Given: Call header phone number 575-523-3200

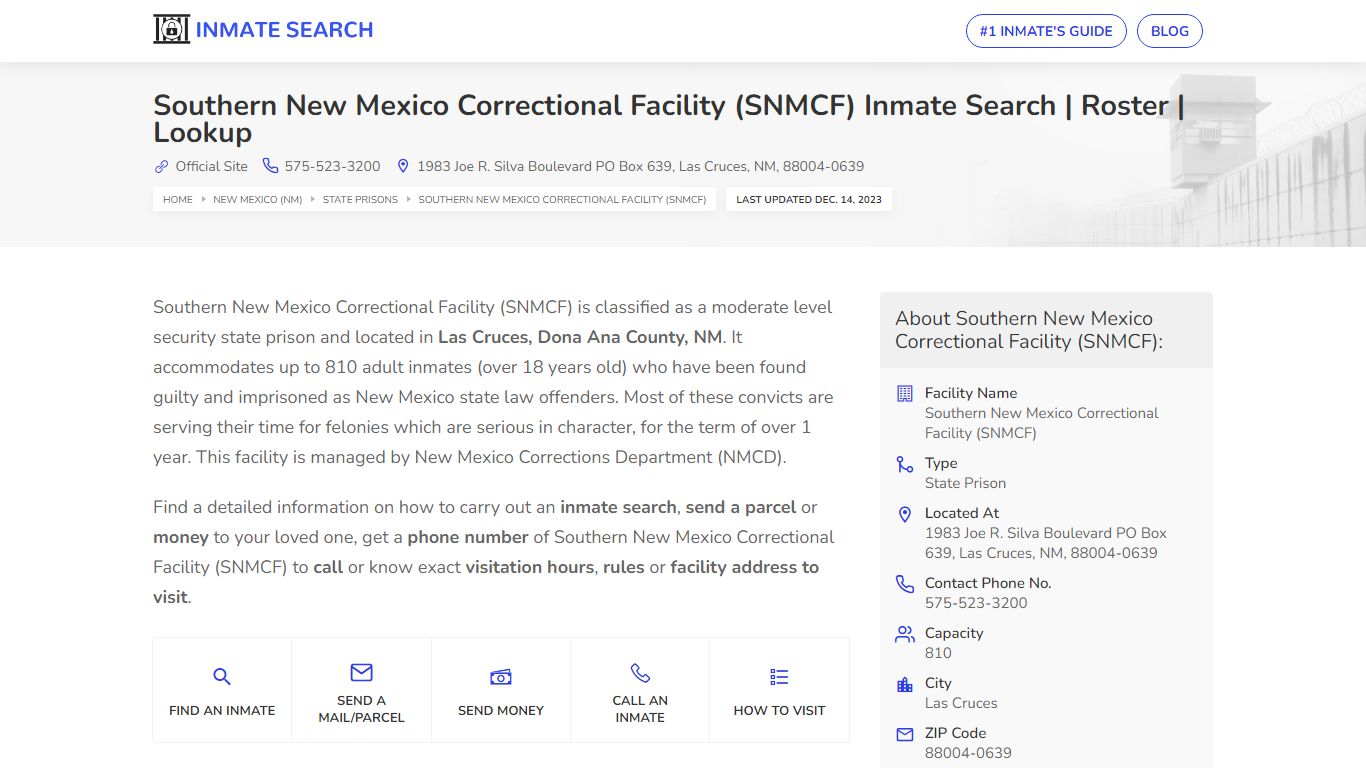Looking at the screenshot, I should [332, 166].
